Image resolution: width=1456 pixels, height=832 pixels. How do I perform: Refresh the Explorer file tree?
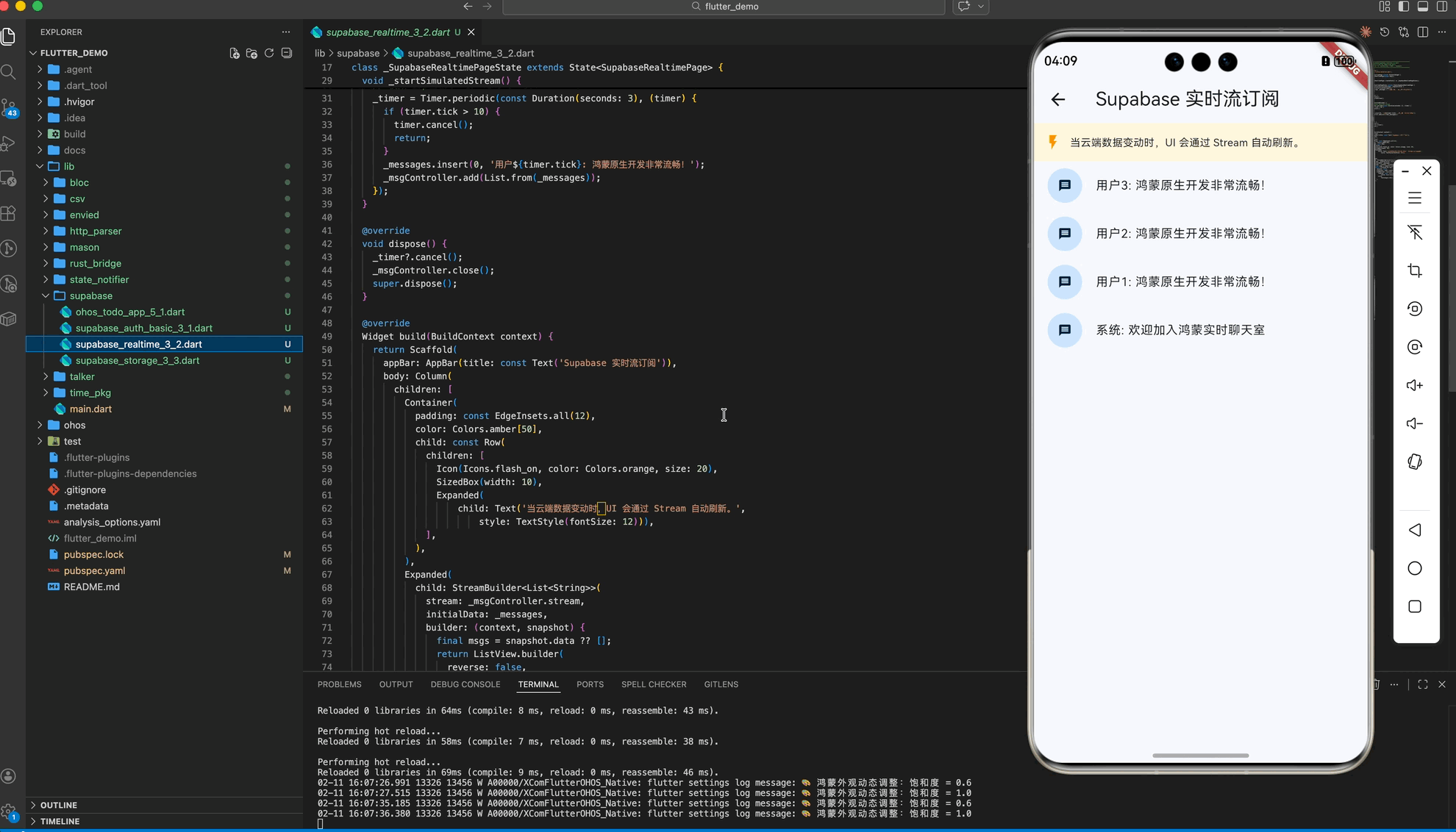click(x=269, y=53)
